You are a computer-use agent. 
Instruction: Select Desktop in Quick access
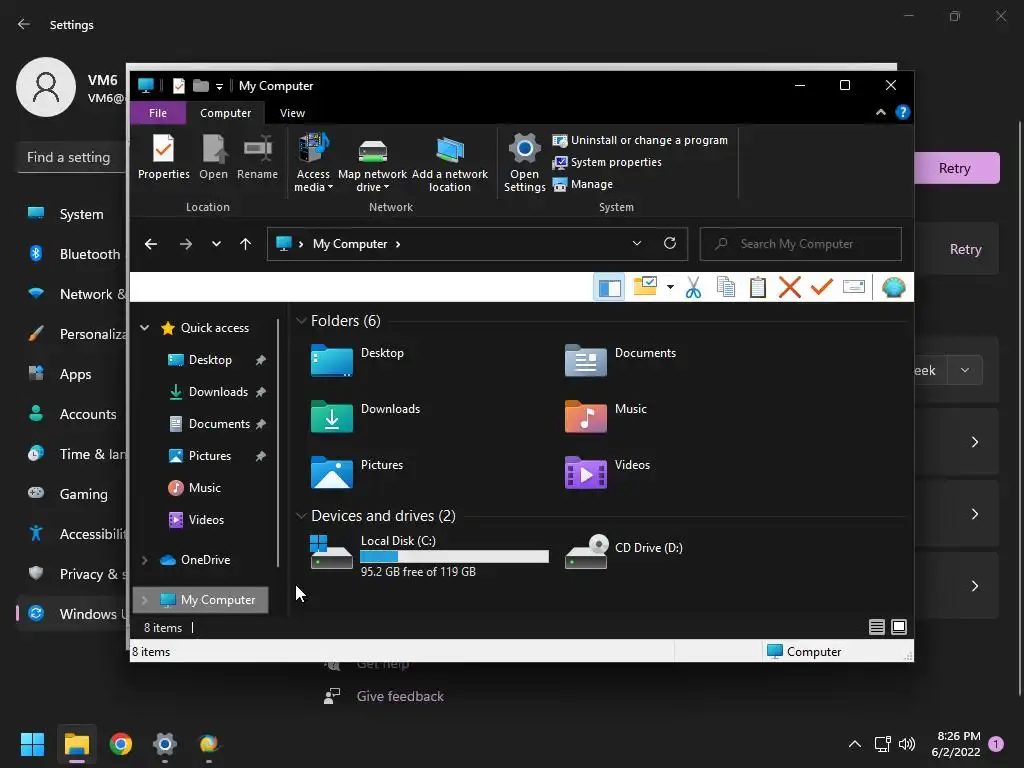click(210, 360)
